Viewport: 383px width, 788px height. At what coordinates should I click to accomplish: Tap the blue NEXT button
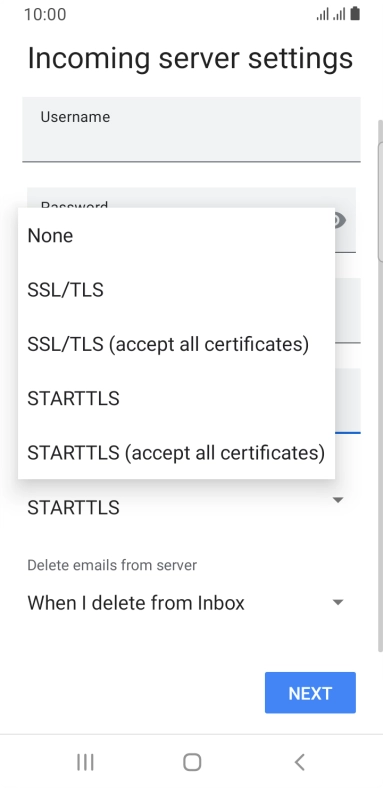click(310, 693)
